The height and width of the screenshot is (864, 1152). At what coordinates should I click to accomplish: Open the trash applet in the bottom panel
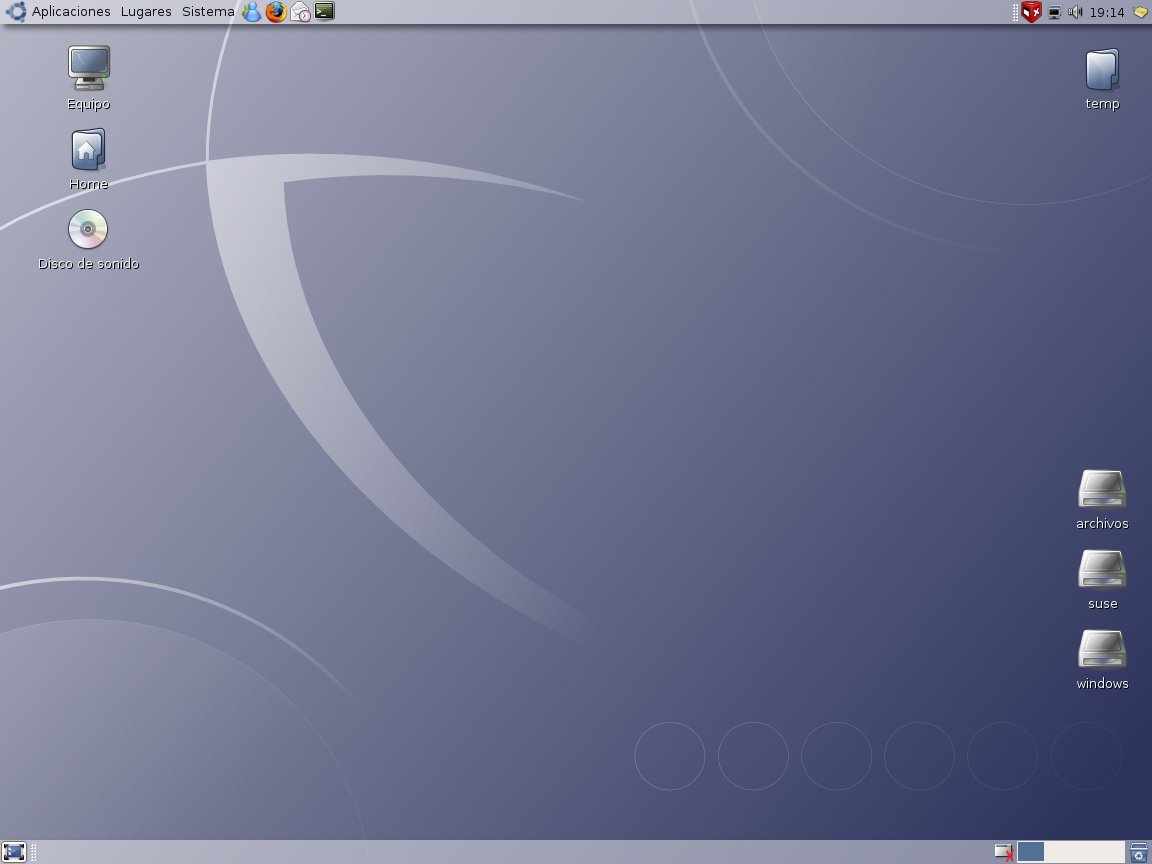click(x=1139, y=852)
